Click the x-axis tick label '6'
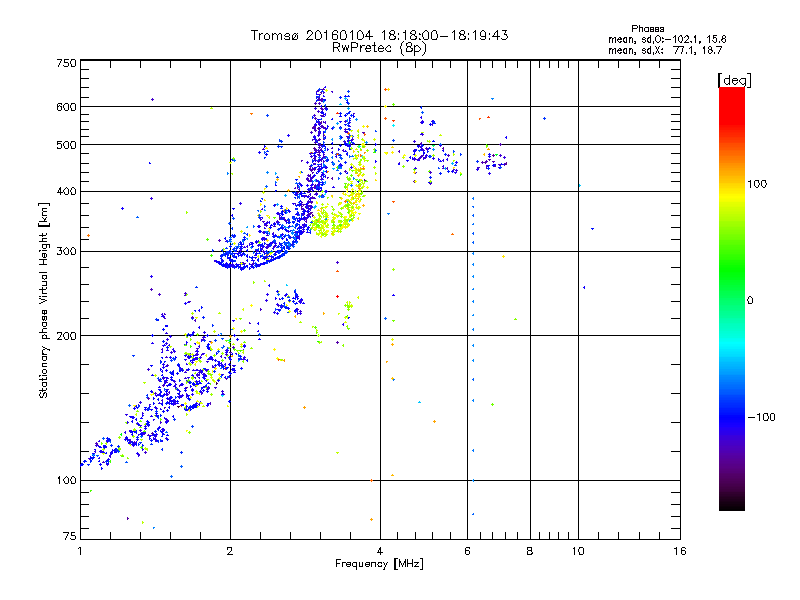 click(467, 551)
